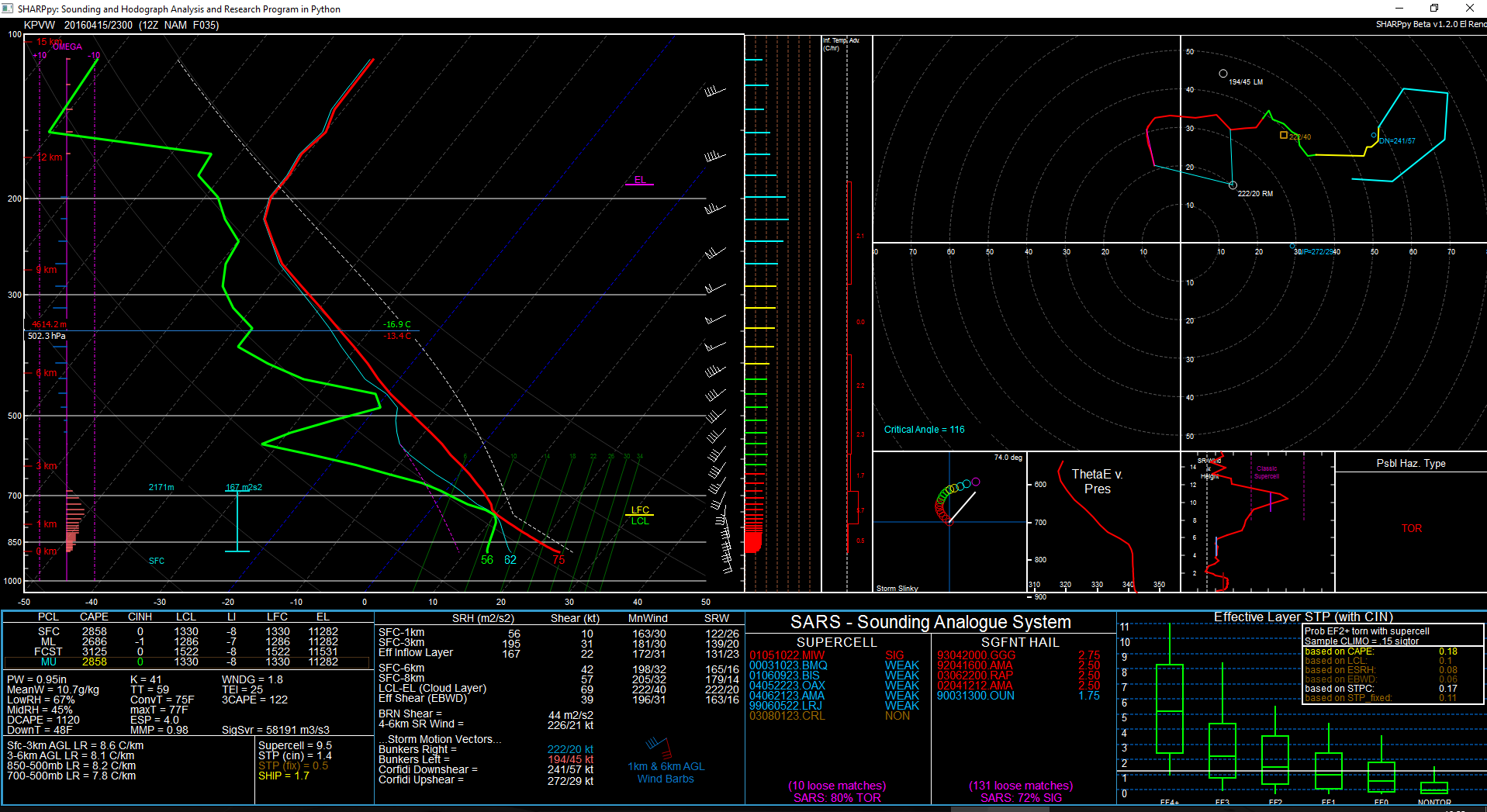Image resolution: width=1487 pixels, height=812 pixels.
Task: Click the 194/45 LM left-mover circle
Action: click(x=1223, y=74)
